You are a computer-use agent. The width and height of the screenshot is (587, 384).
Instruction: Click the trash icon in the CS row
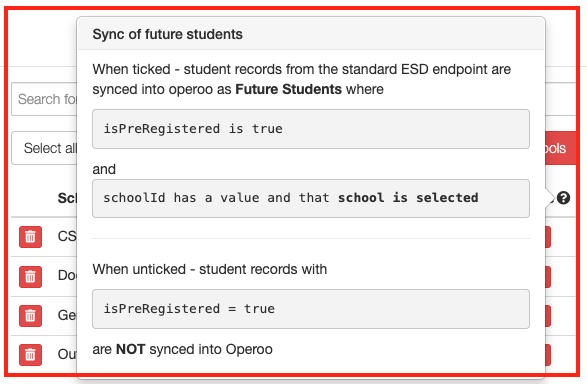coord(30,237)
